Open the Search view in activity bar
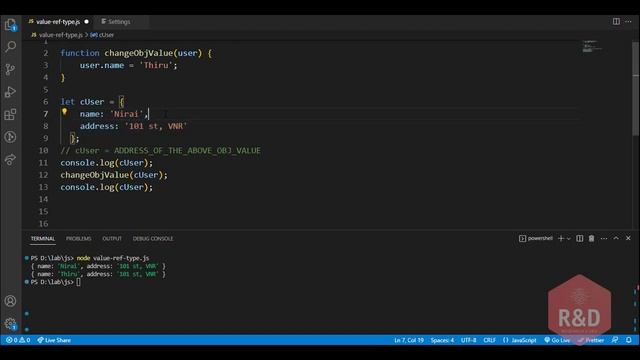 [11, 47]
